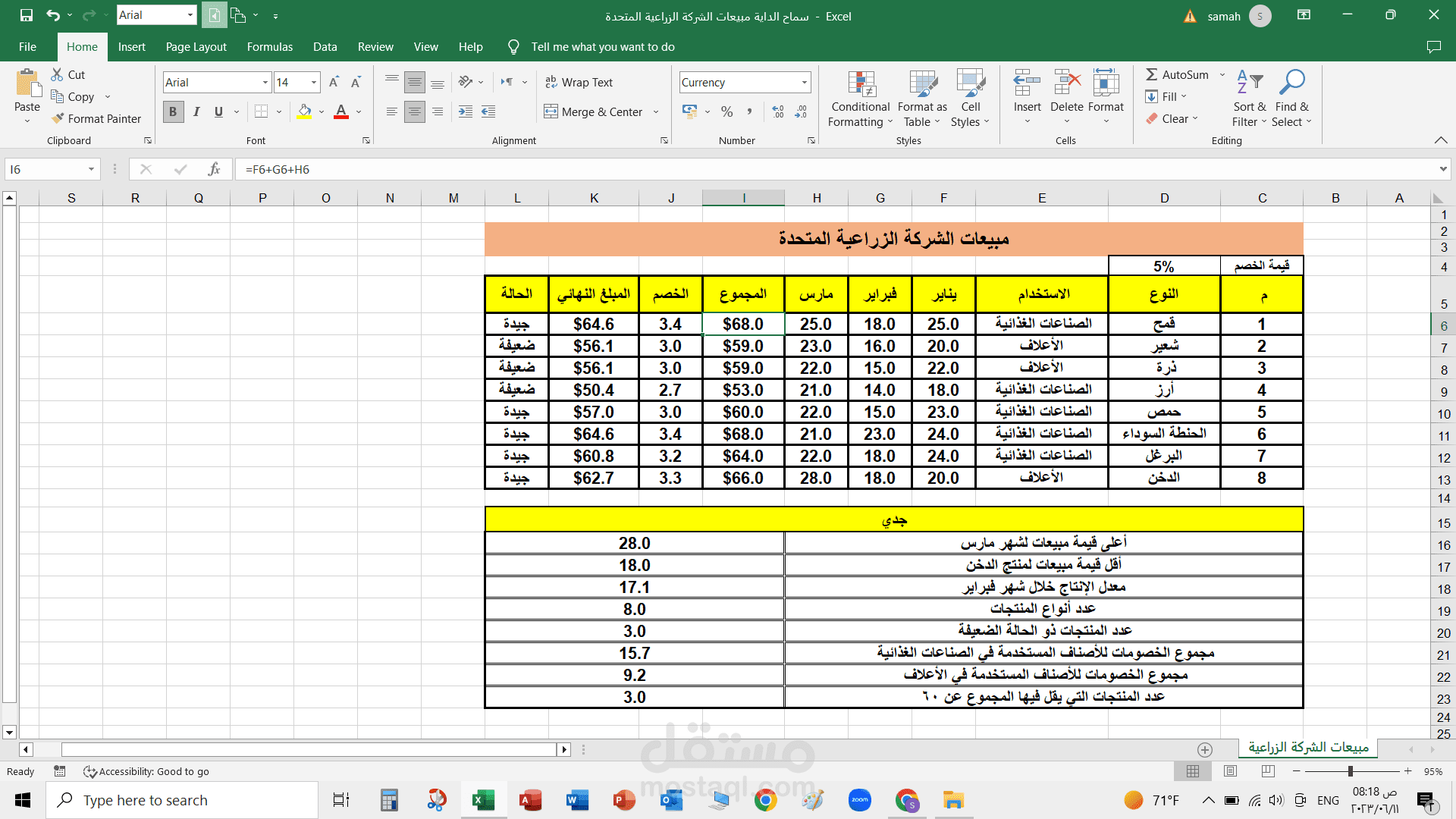Apply the red font color

[341, 111]
